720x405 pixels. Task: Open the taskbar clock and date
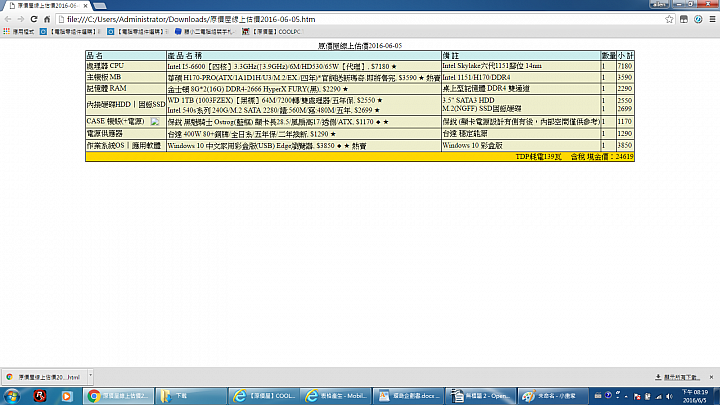point(694,396)
